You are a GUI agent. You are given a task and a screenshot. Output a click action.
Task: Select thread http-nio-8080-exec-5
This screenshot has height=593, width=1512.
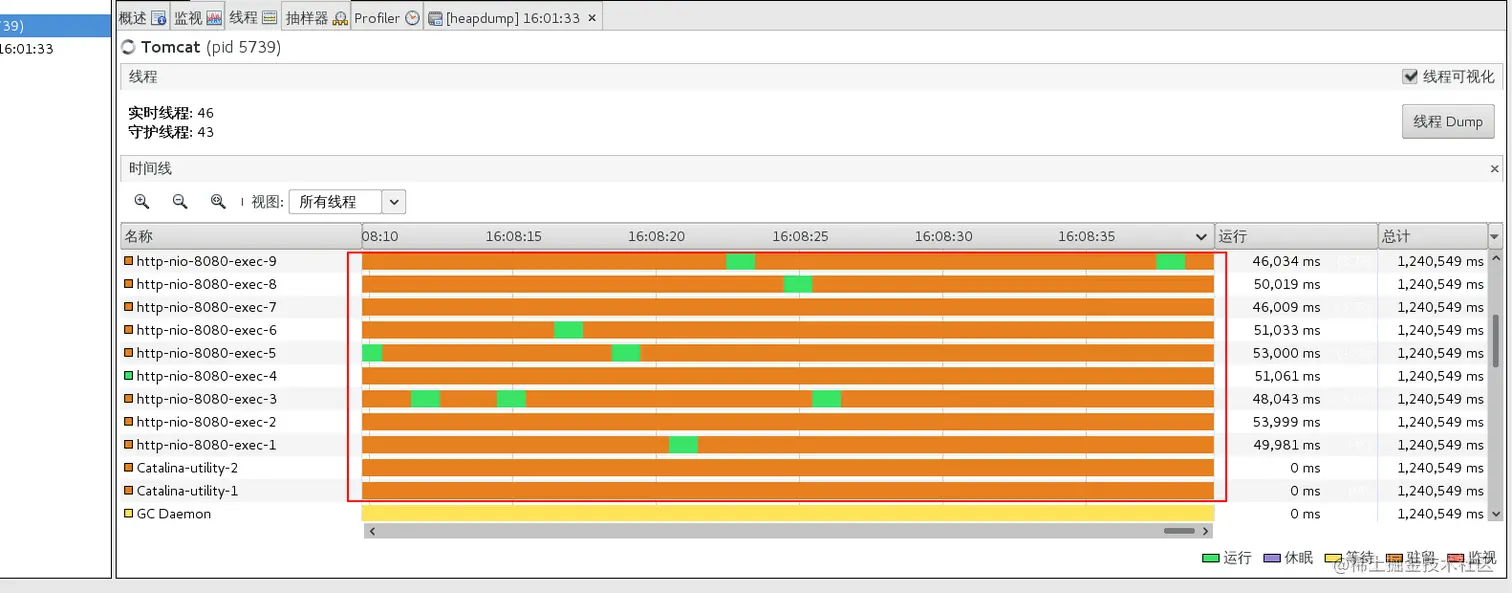coord(206,353)
